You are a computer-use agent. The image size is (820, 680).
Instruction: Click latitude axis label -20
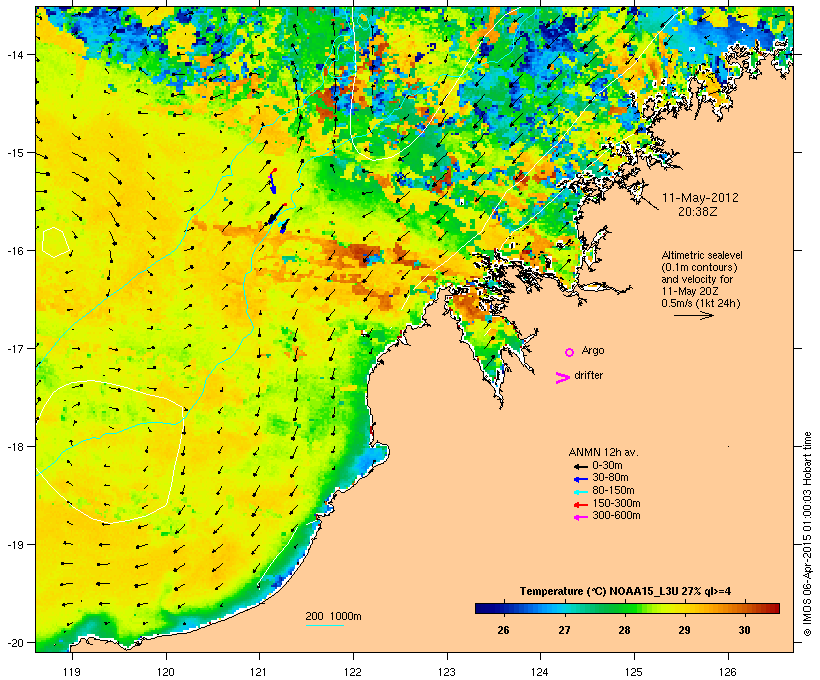[14, 642]
